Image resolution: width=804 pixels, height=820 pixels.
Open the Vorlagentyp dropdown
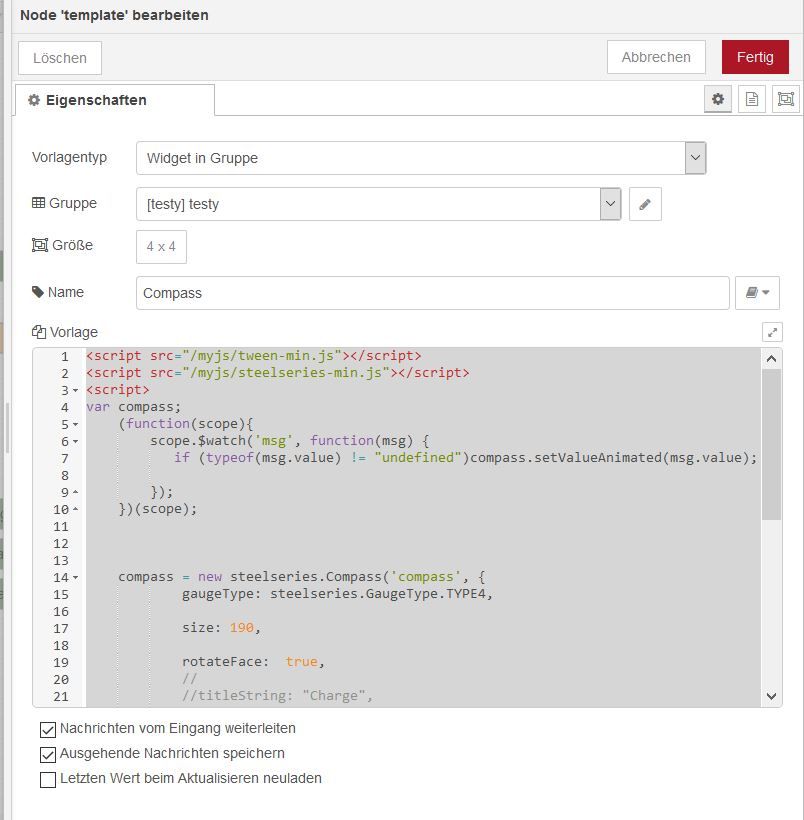tap(421, 158)
